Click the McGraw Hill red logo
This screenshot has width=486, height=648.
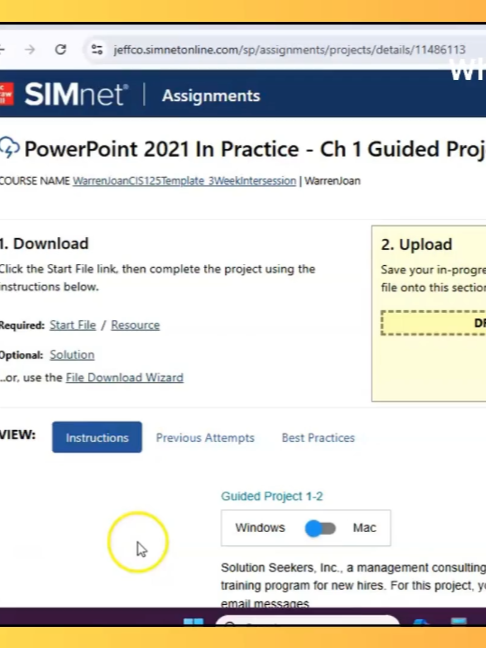click(6, 94)
